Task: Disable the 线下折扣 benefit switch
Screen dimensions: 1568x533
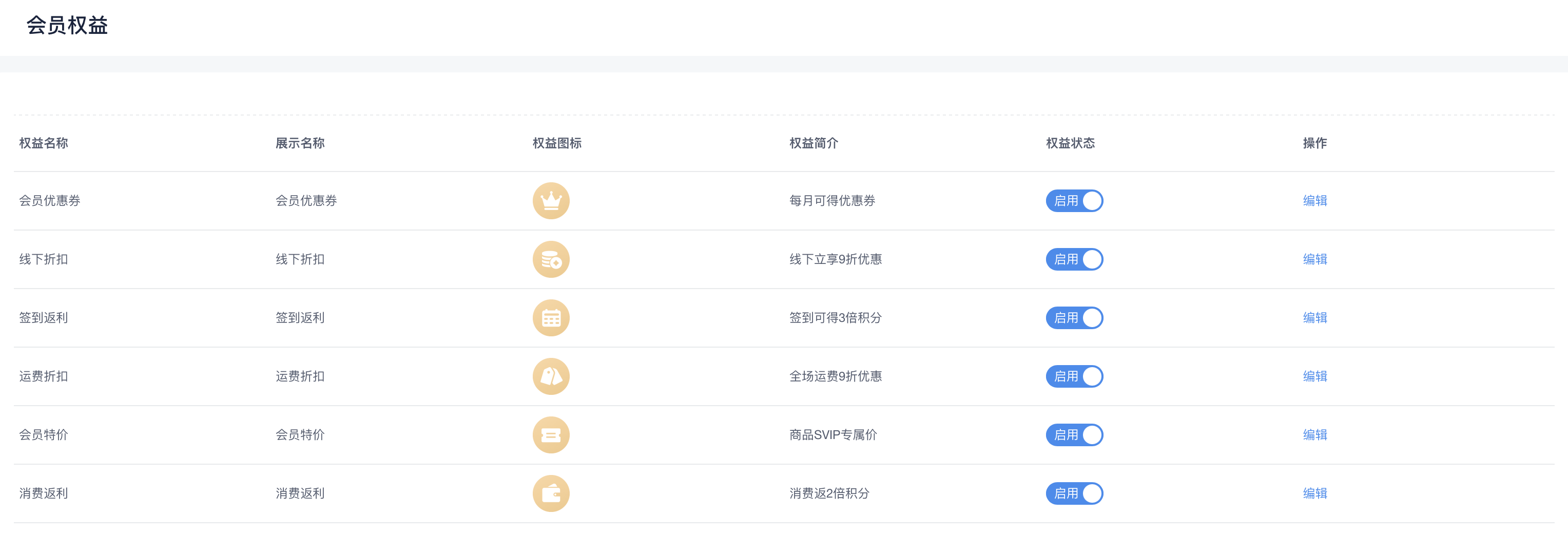Action: coord(1074,259)
